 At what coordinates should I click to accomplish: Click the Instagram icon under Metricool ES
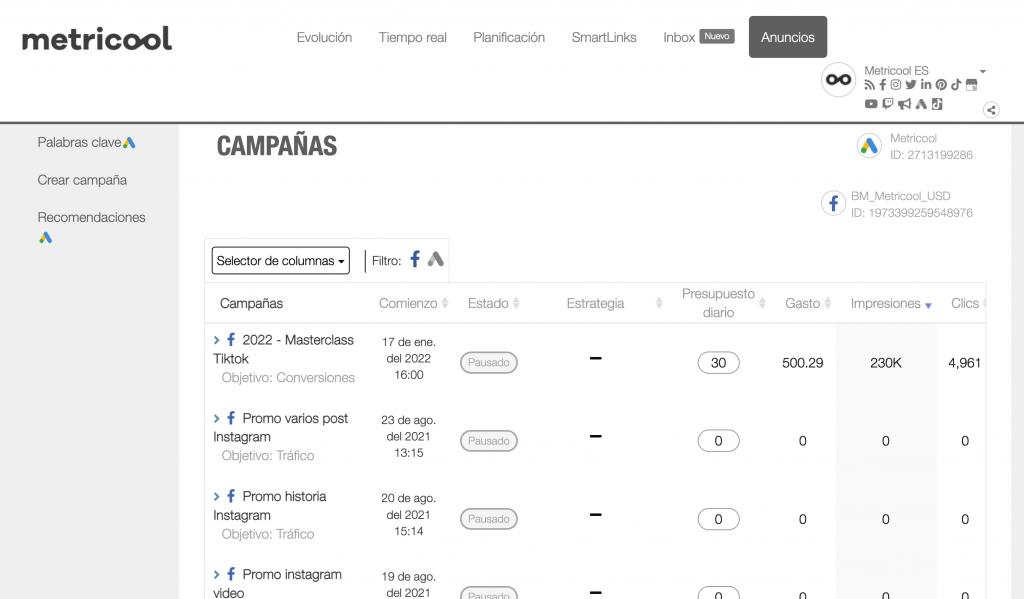coord(896,85)
